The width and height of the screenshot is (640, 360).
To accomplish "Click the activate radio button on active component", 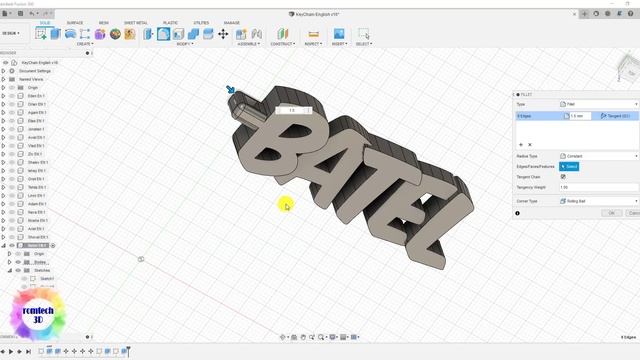I will (53, 245).
